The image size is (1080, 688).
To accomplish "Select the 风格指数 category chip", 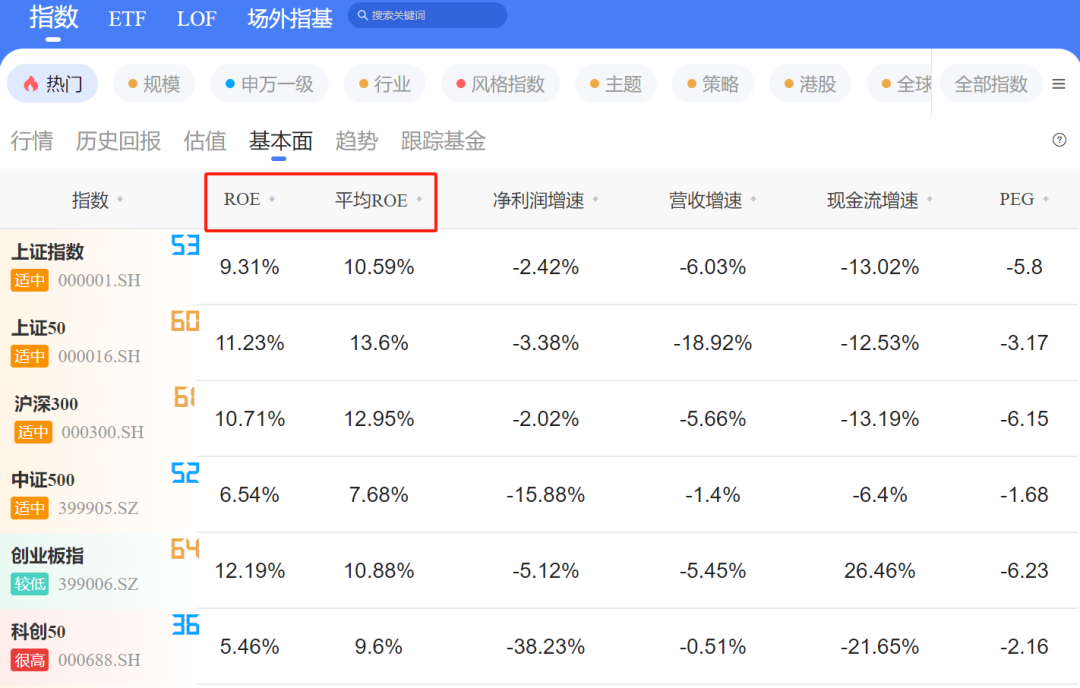I will tap(500, 84).
